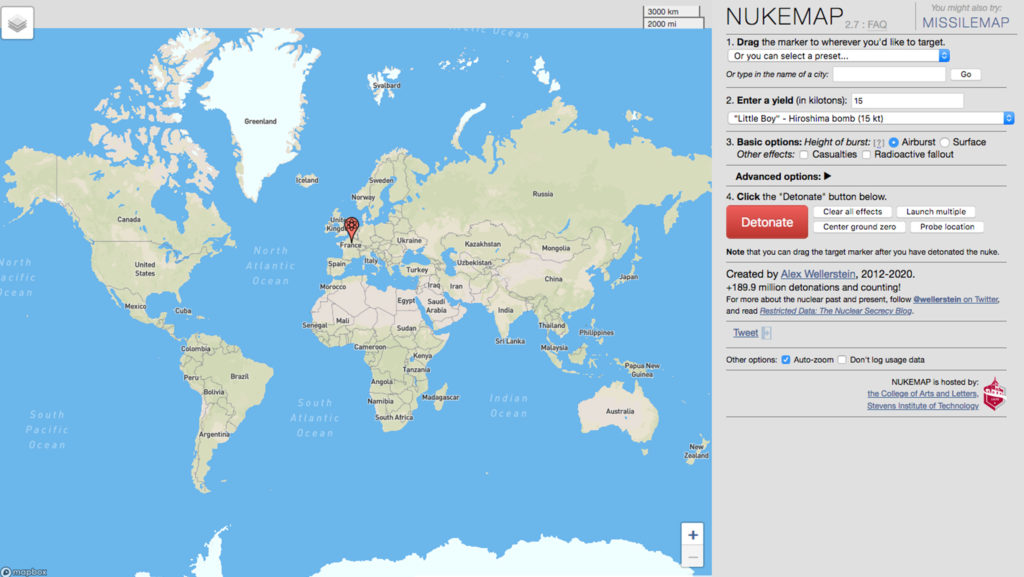
Task: Open the MISSILEMAP link
Action: [x=966, y=23]
